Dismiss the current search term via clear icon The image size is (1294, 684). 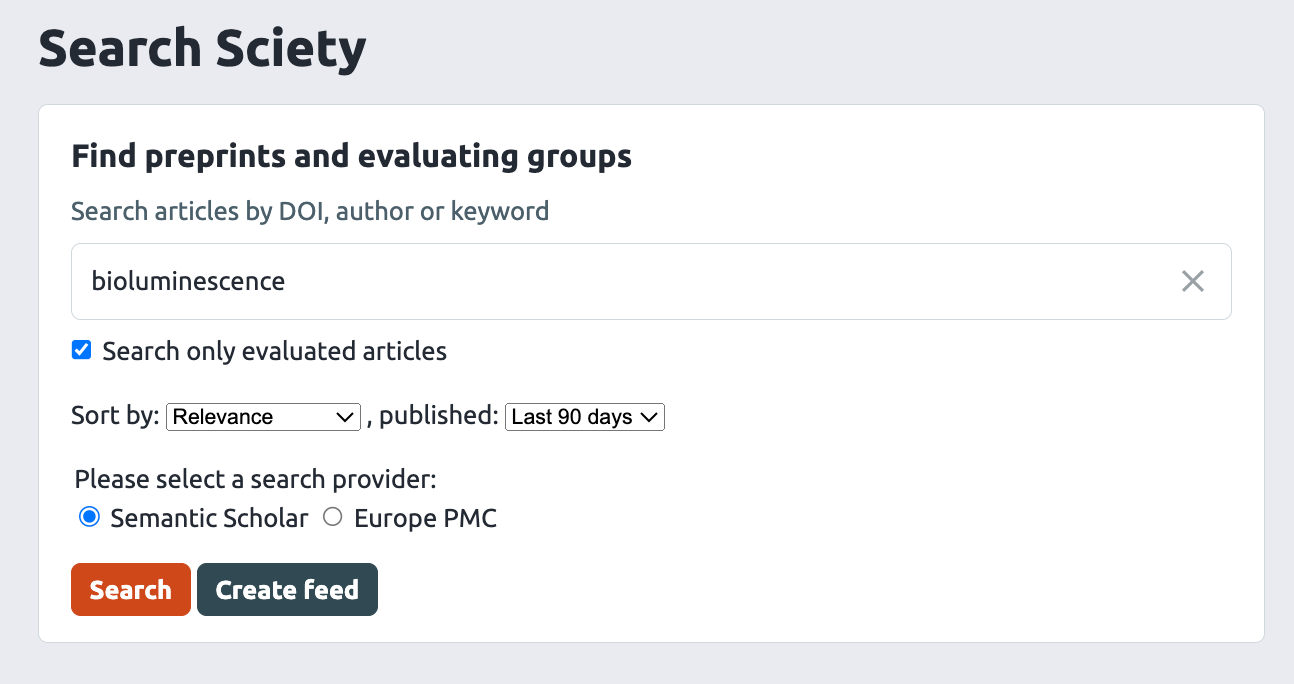click(1192, 281)
